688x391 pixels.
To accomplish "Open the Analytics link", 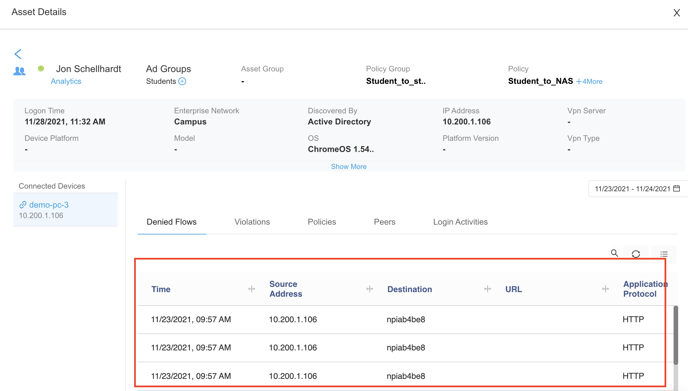I will [66, 81].
